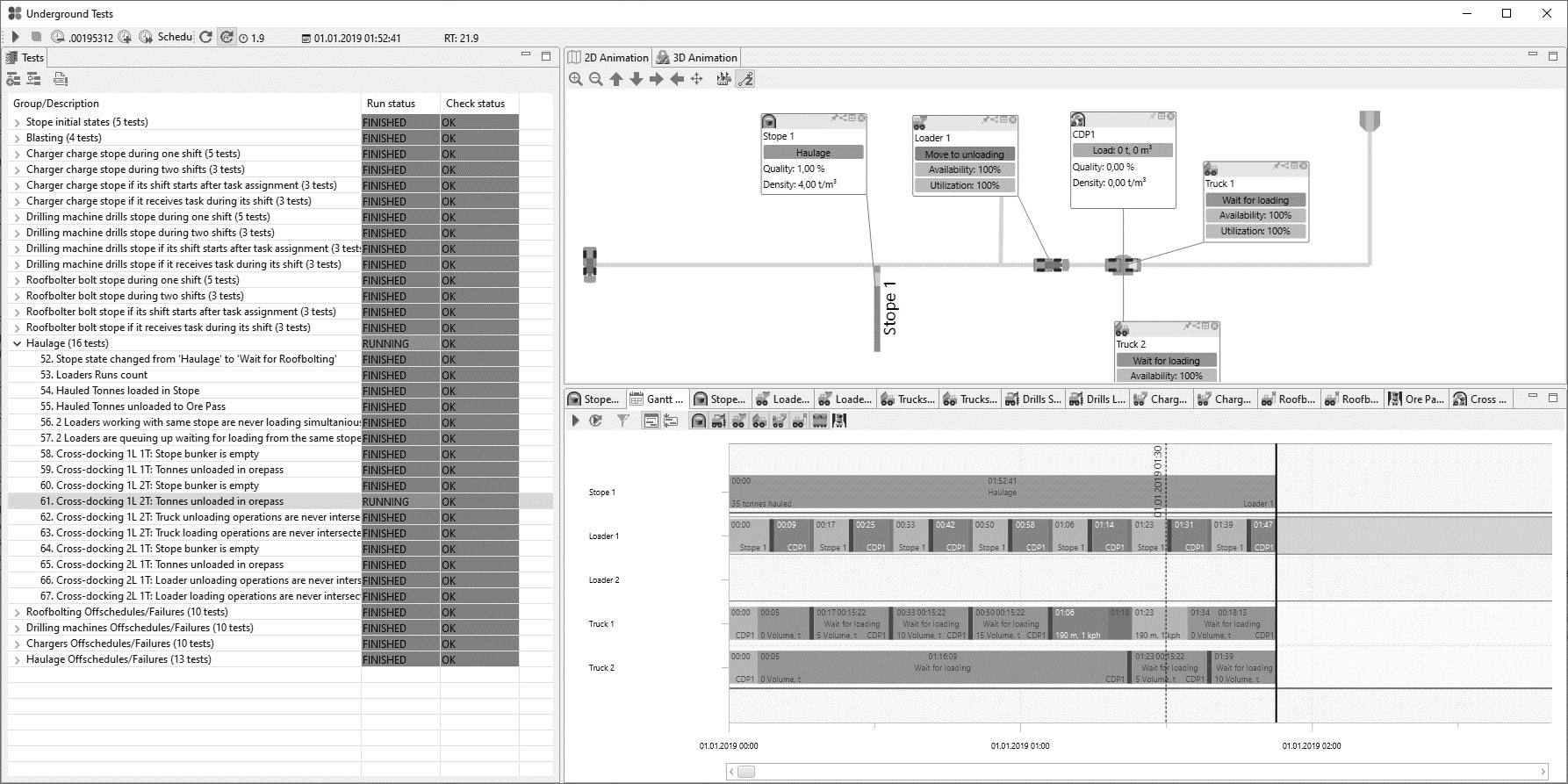Open the Cross ... tab
1568x784 pixels.
point(1480,399)
